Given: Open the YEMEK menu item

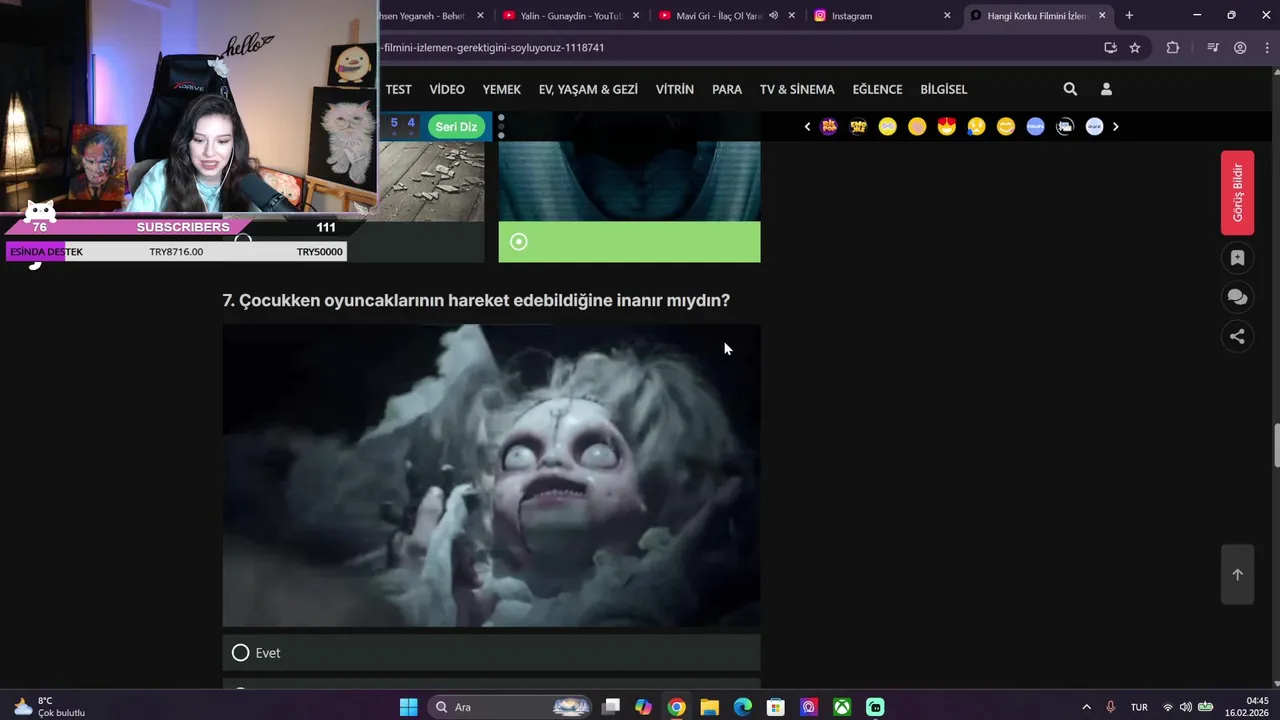Looking at the screenshot, I should point(501,89).
